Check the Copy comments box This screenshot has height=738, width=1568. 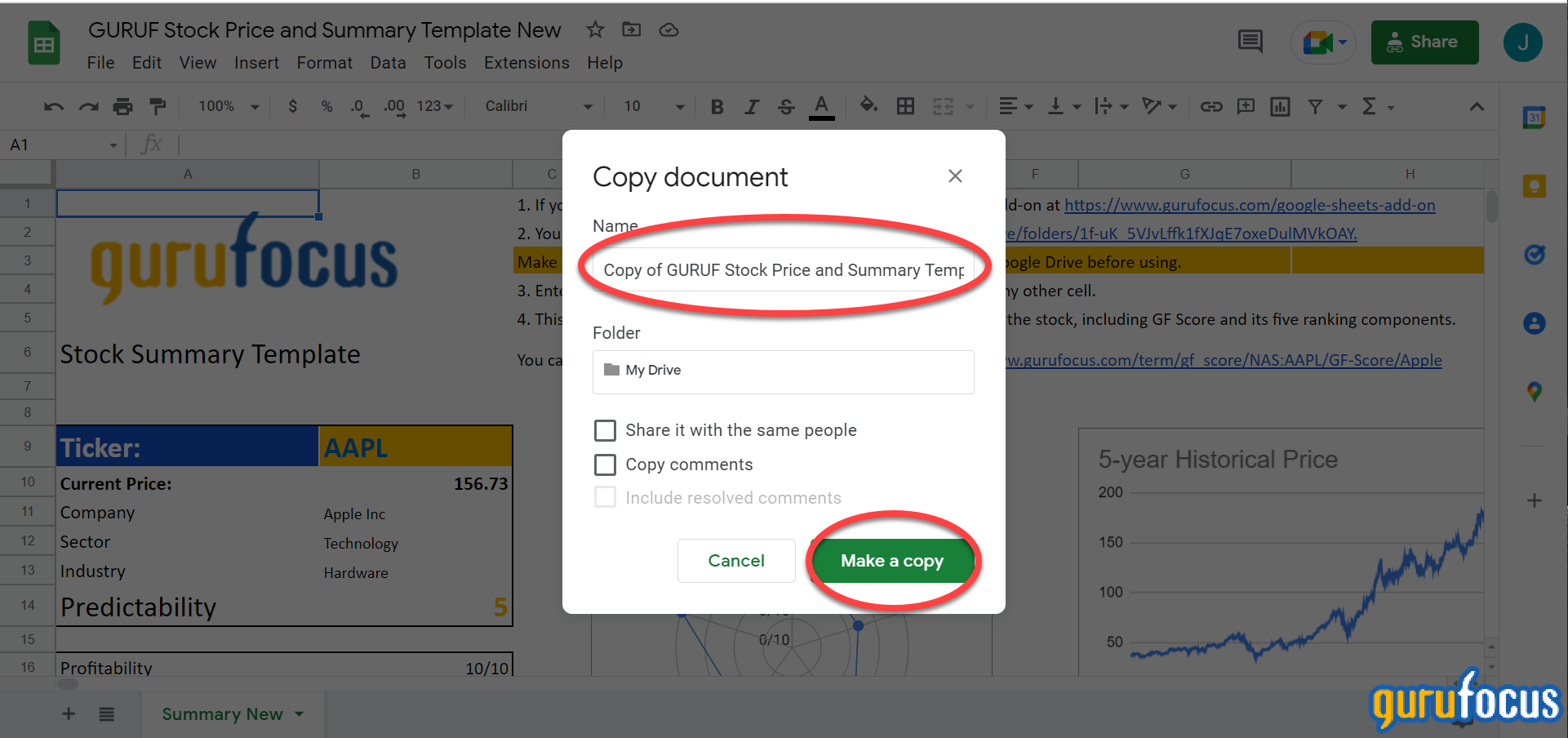605,465
